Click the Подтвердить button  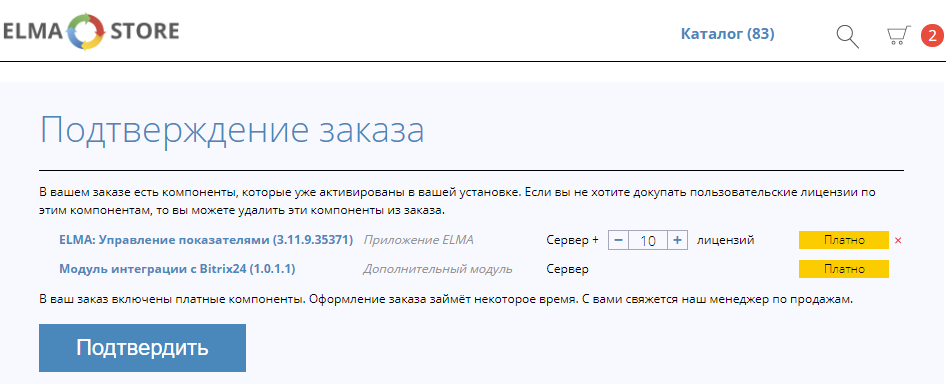(142, 348)
